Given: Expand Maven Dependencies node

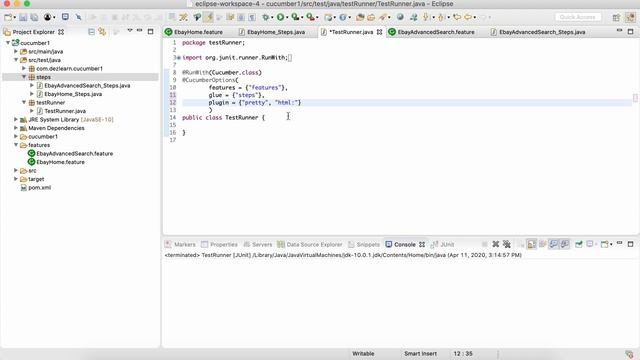Looking at the screenshot, I should coord(16,128).
